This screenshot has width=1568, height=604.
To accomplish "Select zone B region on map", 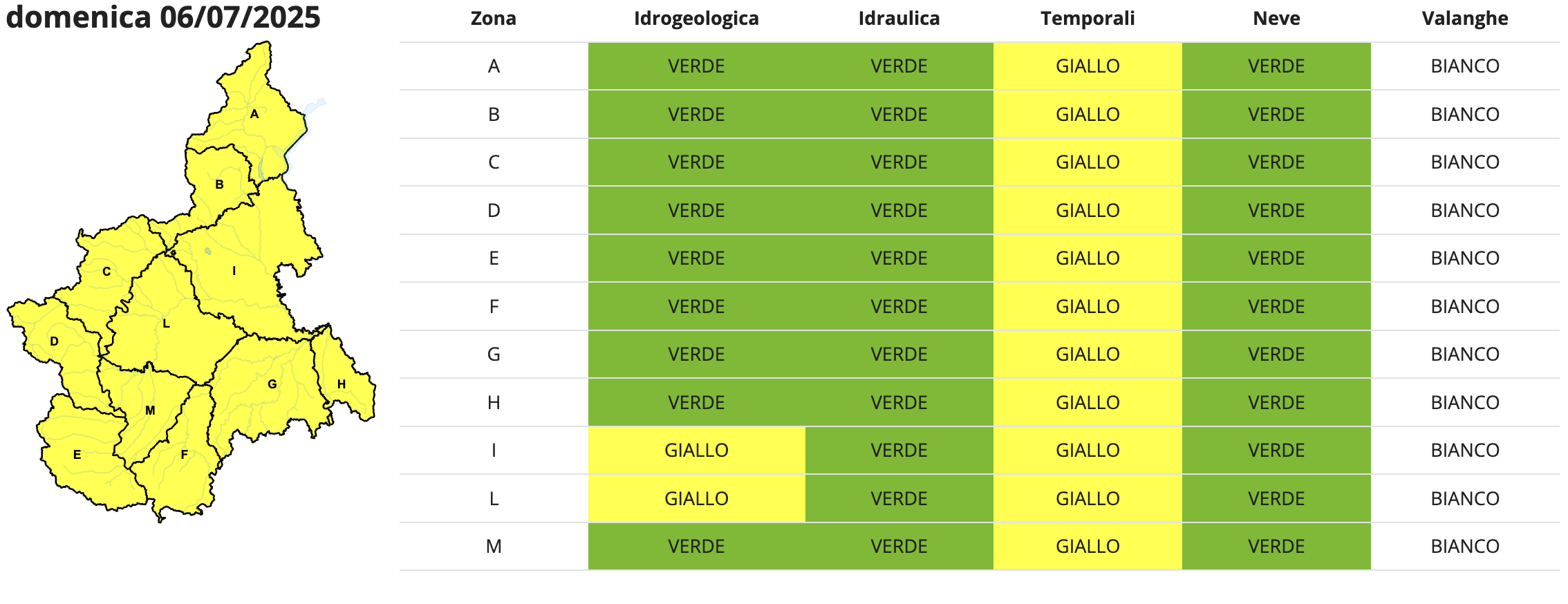I will 219,185.
